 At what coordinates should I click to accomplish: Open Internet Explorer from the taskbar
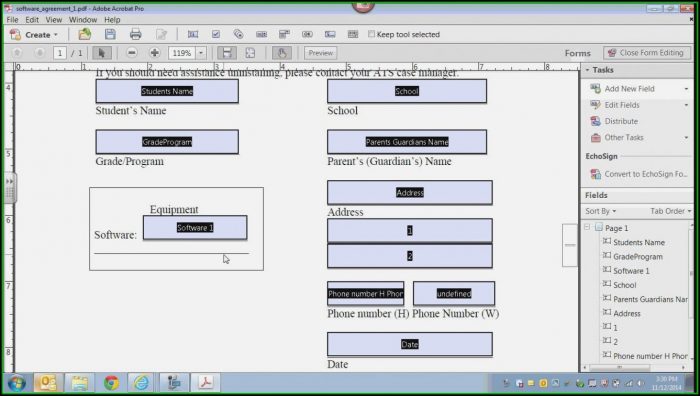point(142,383)
